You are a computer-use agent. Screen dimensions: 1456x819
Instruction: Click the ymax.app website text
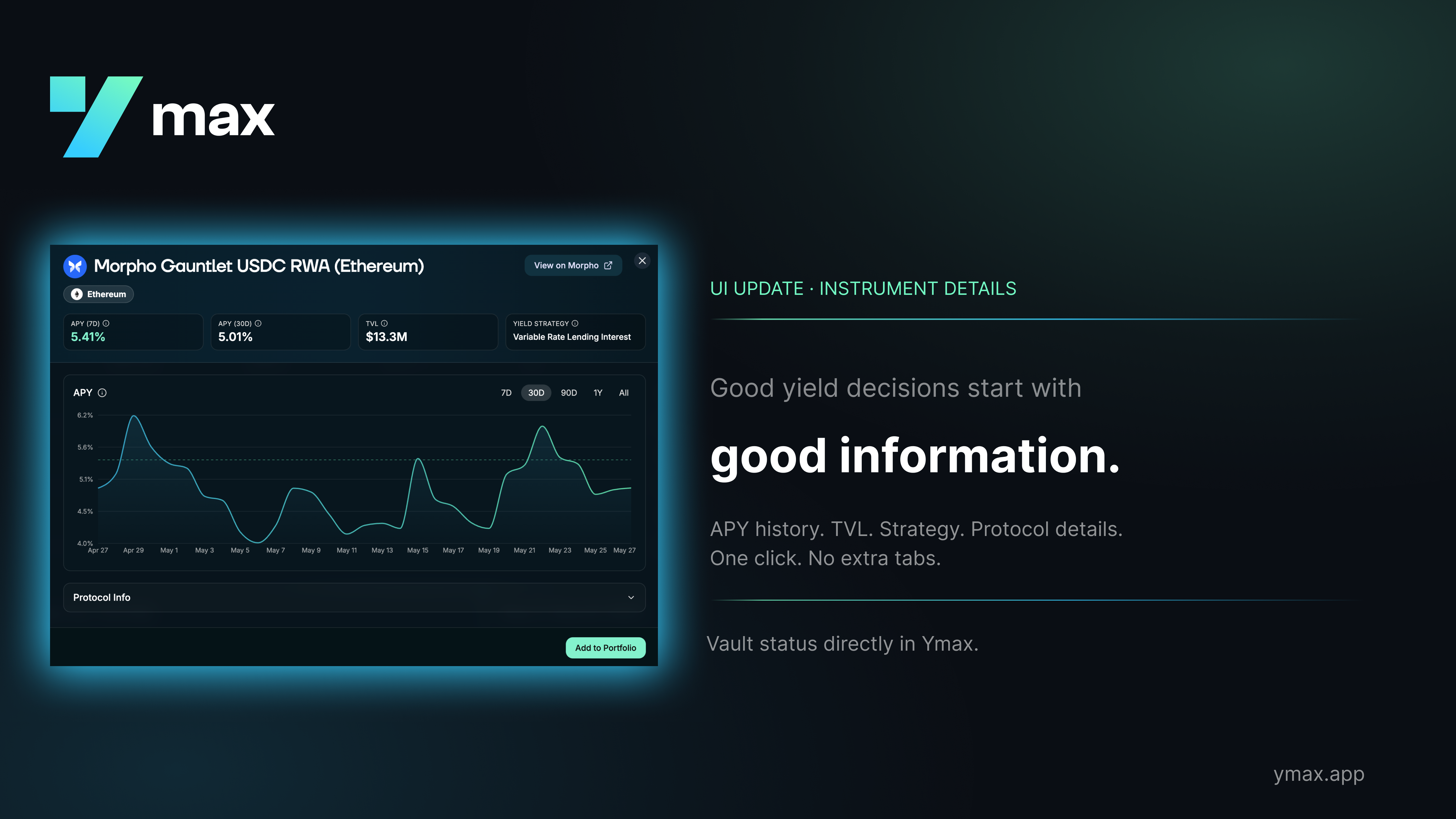tap(1319, 774)
